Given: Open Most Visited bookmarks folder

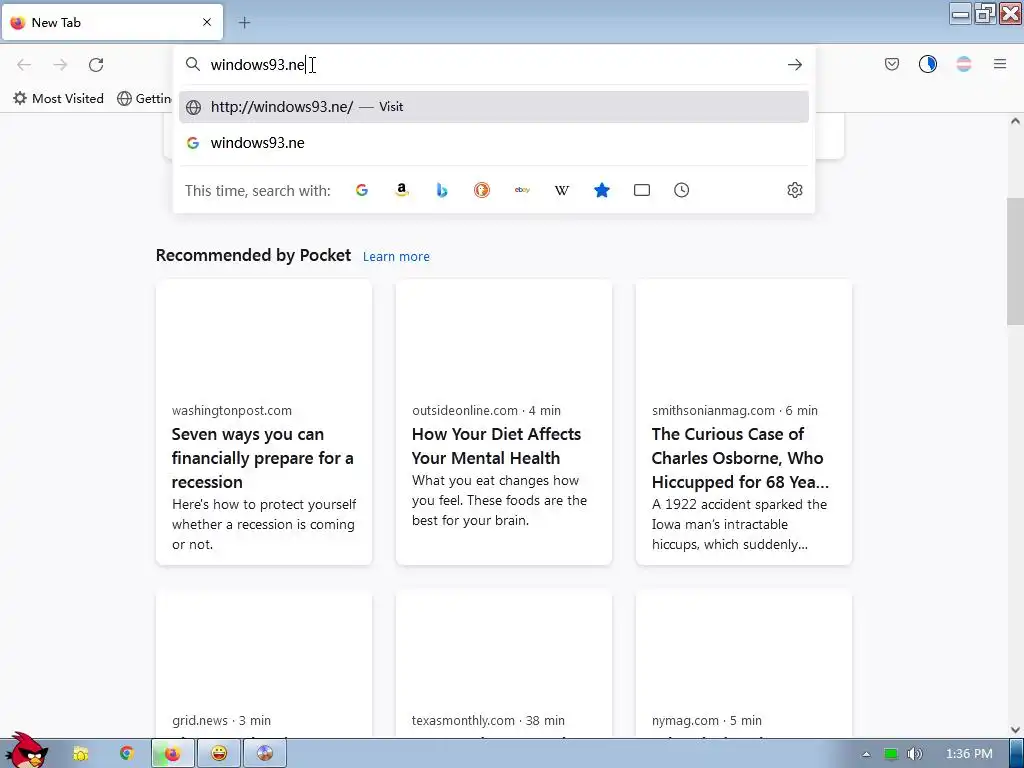Looking at the screenshot, I should click(x=58, y=99).
